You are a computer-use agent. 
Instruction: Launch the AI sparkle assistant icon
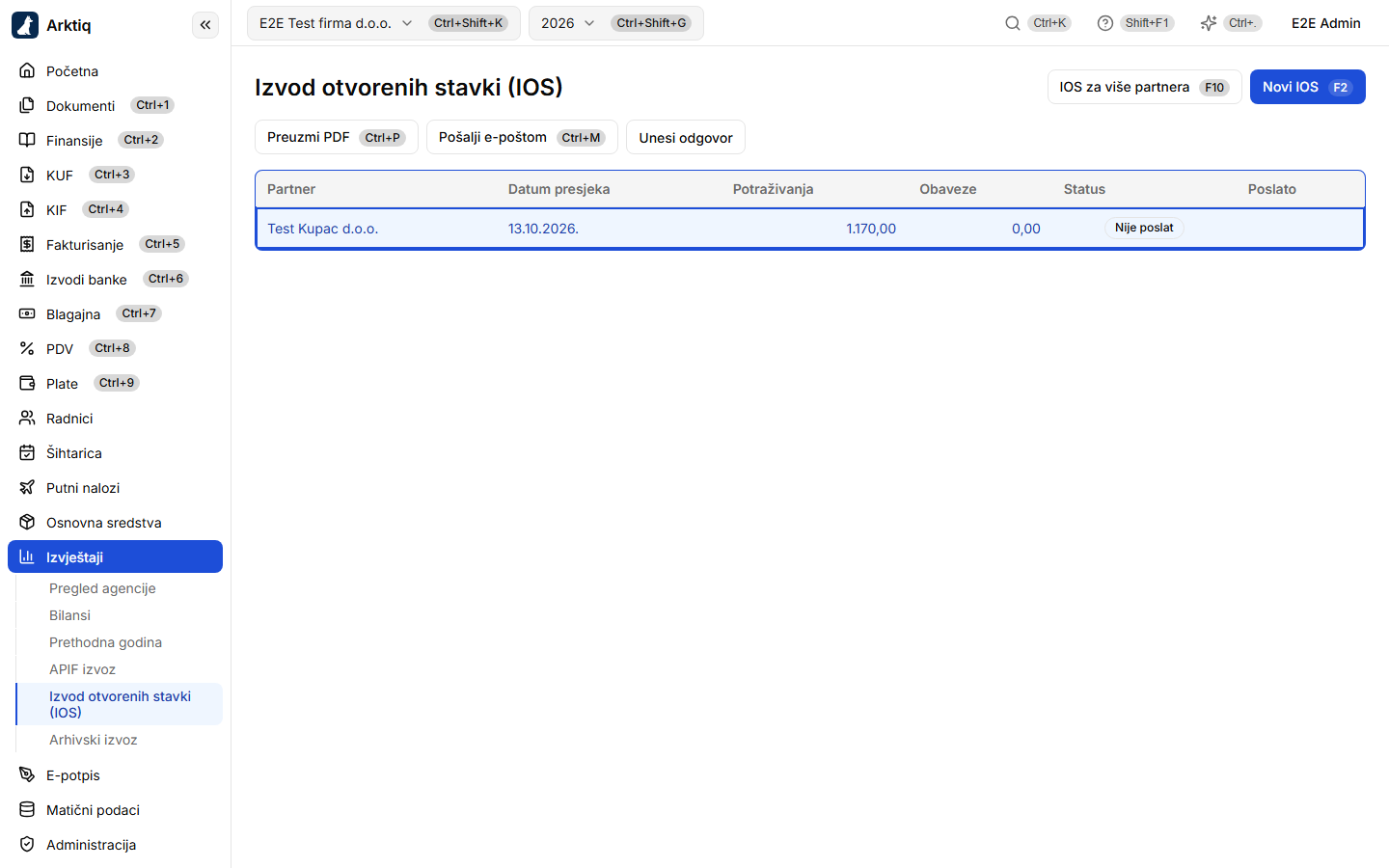click(1209, 23)
